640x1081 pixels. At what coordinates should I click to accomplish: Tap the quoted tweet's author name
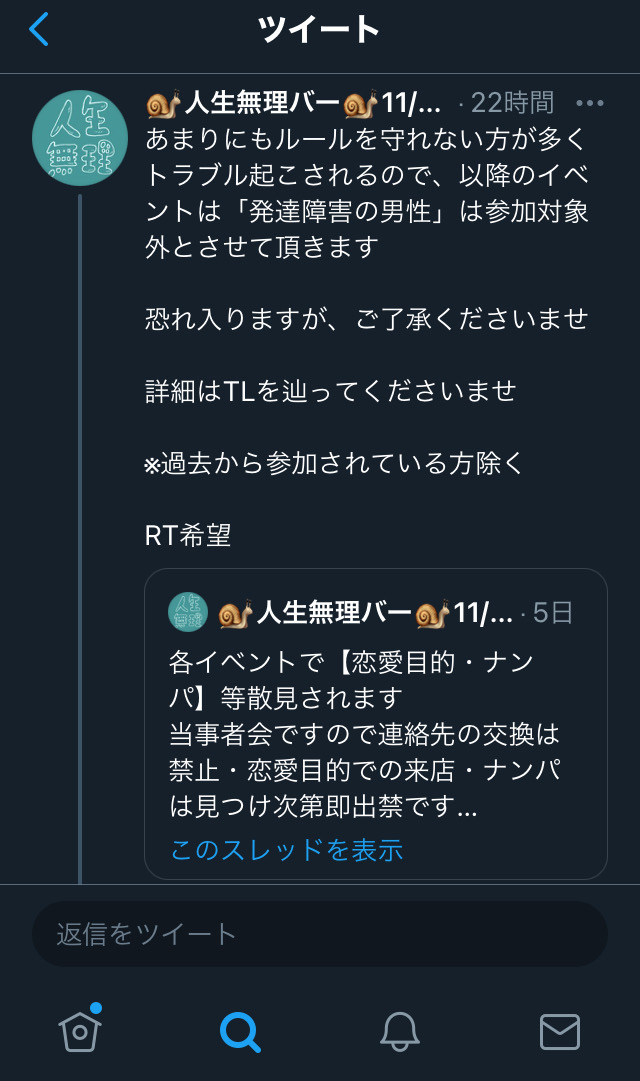click(x=365, y=612)
